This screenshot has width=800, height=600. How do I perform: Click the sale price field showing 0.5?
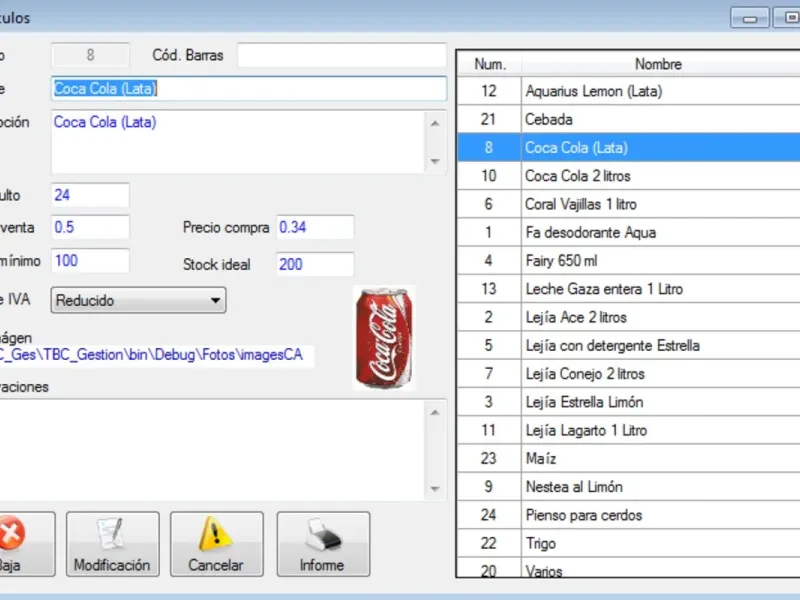tap(90, 227)
